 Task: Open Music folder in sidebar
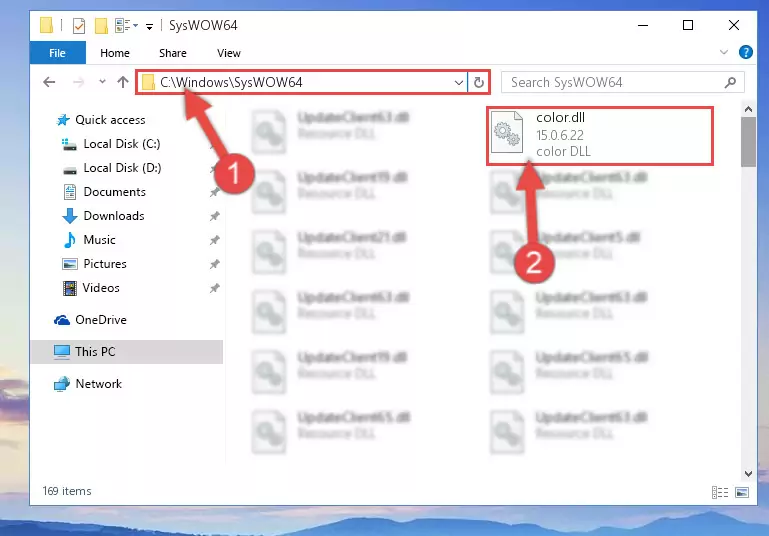pos(90,240)
